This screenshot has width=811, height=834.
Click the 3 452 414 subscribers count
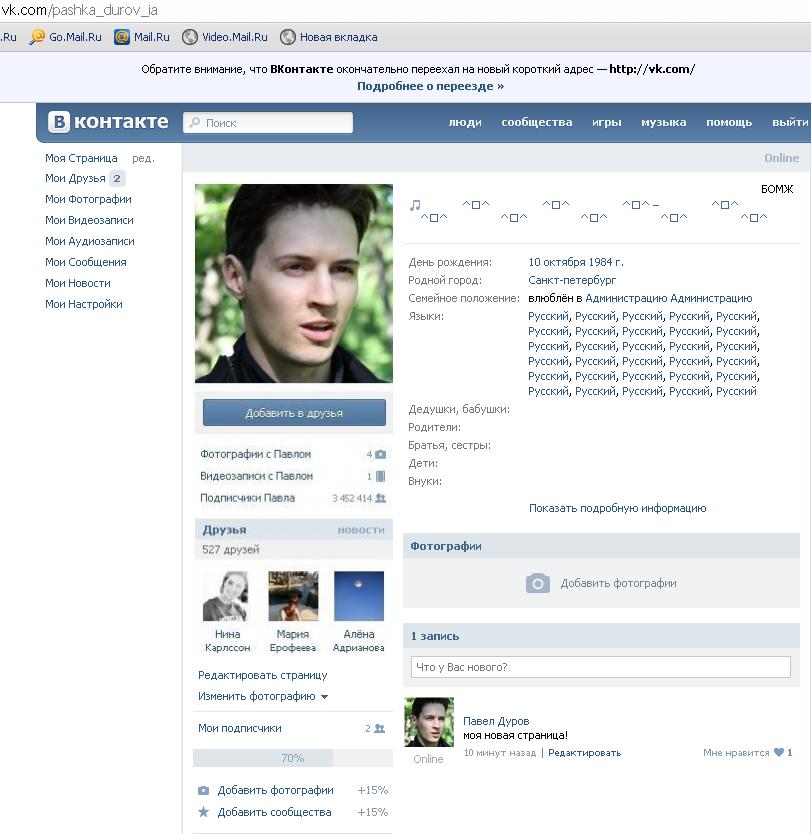coord(352,498)
